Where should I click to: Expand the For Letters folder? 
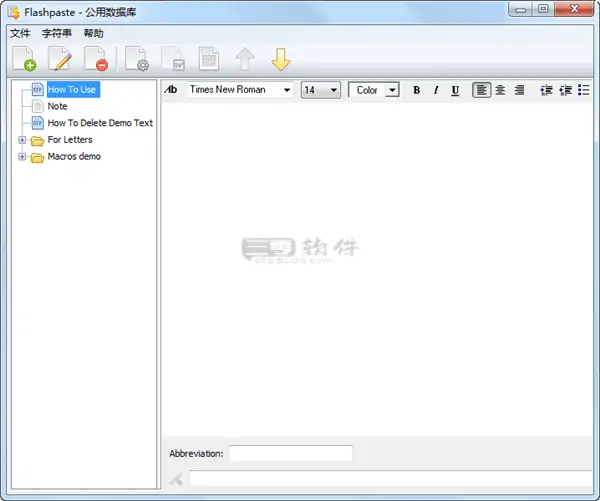click(x=22, y=140)
